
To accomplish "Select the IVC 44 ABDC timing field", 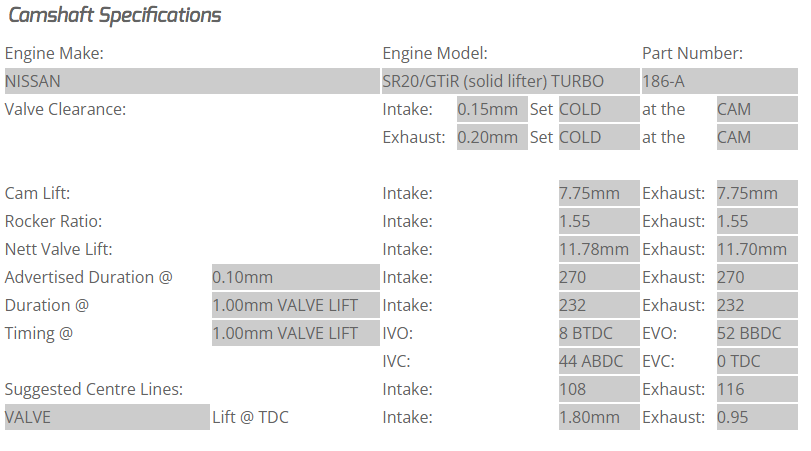I will click(x=598, y=361).
